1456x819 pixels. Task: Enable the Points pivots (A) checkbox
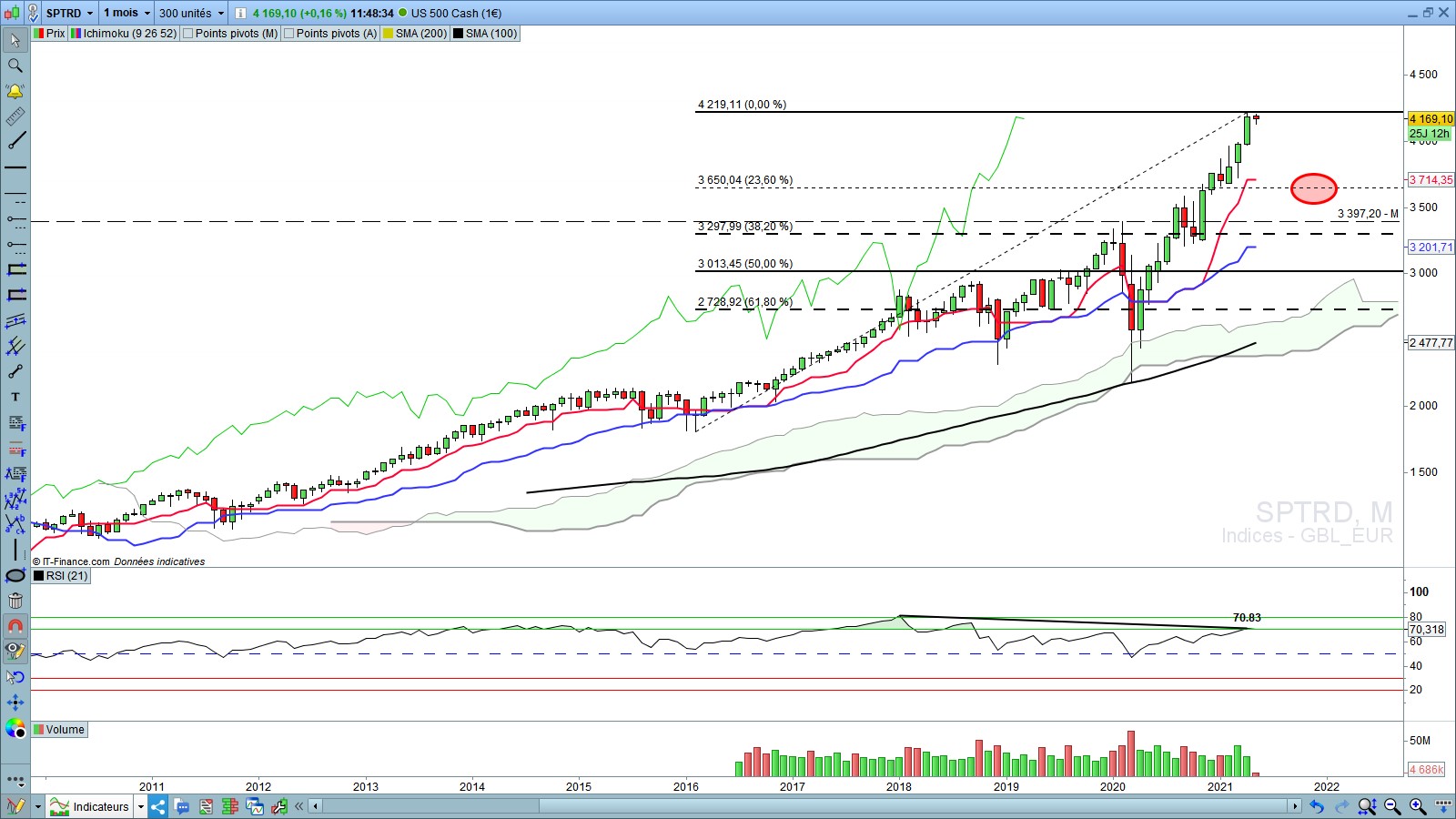(288, 34)
